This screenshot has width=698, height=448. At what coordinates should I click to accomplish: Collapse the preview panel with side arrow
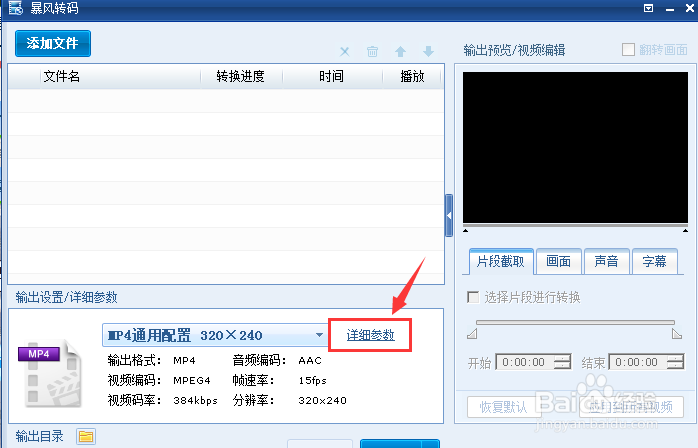[x=449, y=216]
